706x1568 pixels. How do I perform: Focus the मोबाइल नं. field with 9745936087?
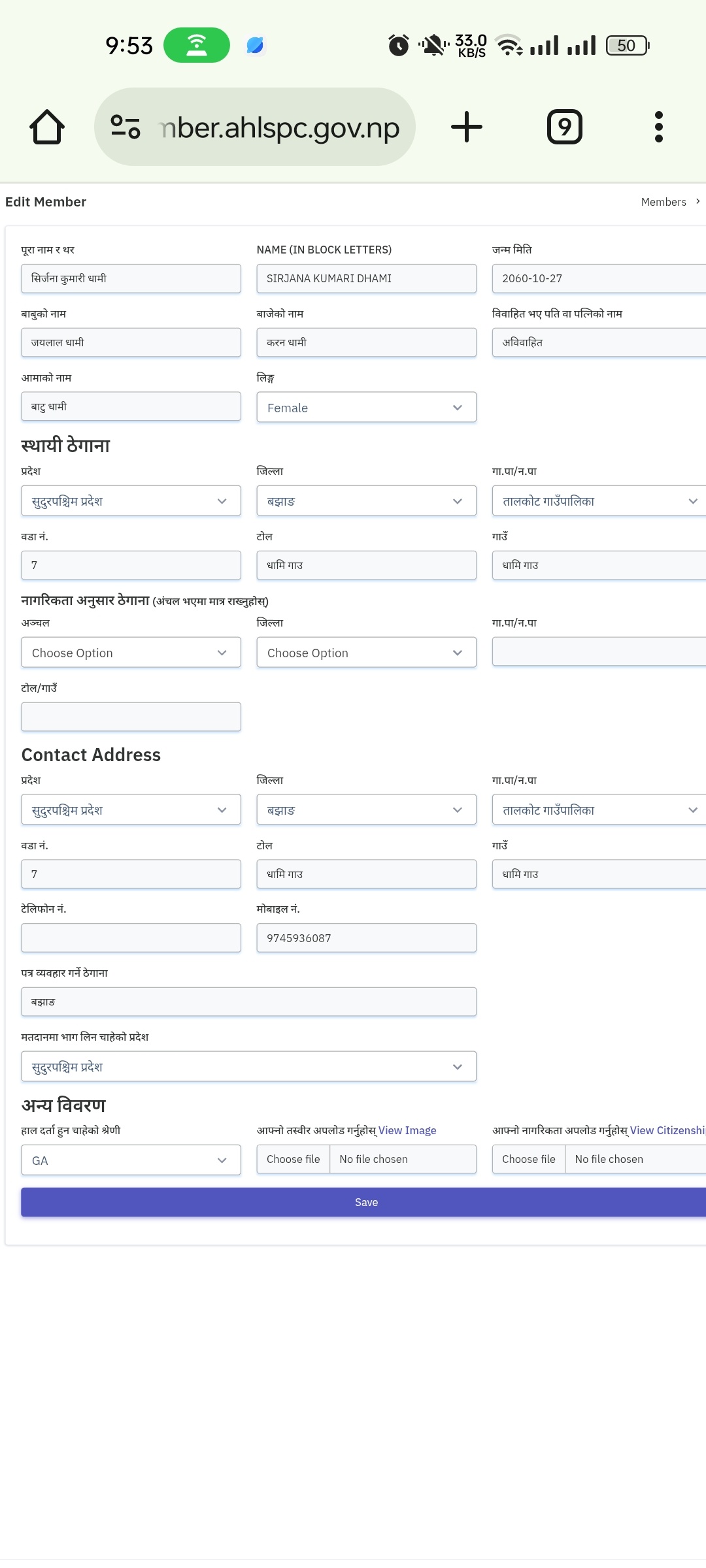pyautogui.click(x=366, y=938)
